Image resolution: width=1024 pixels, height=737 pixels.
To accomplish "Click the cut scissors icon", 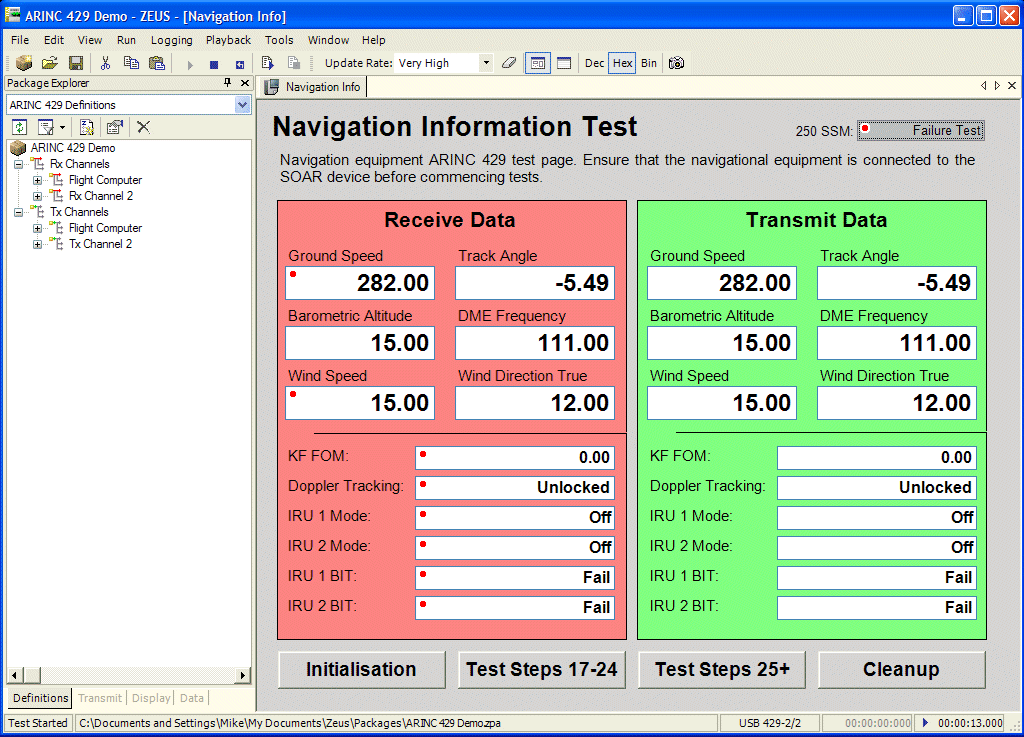I will [x=105, y=63].
